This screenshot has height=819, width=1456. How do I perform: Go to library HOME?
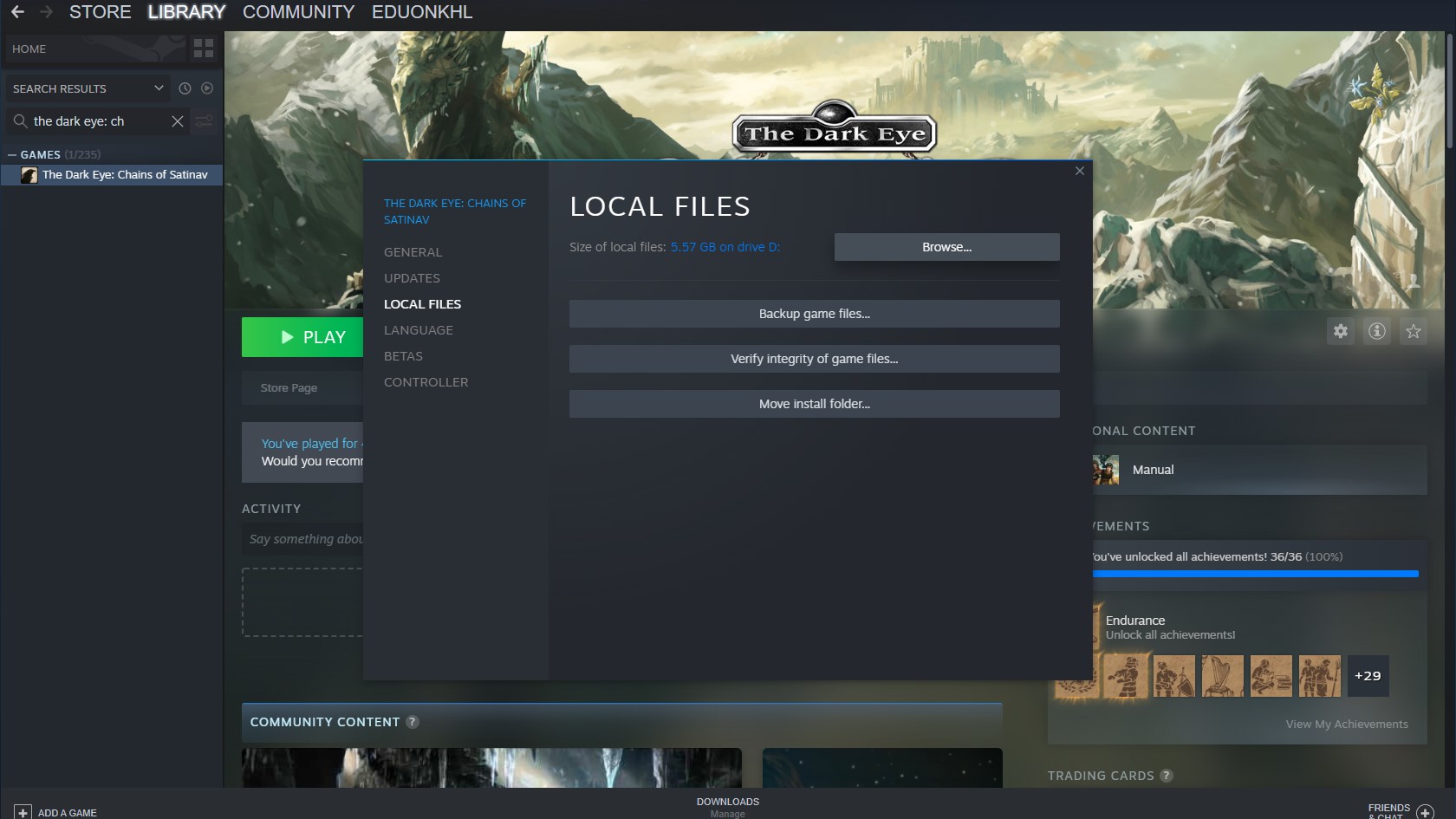click(95, 49)
